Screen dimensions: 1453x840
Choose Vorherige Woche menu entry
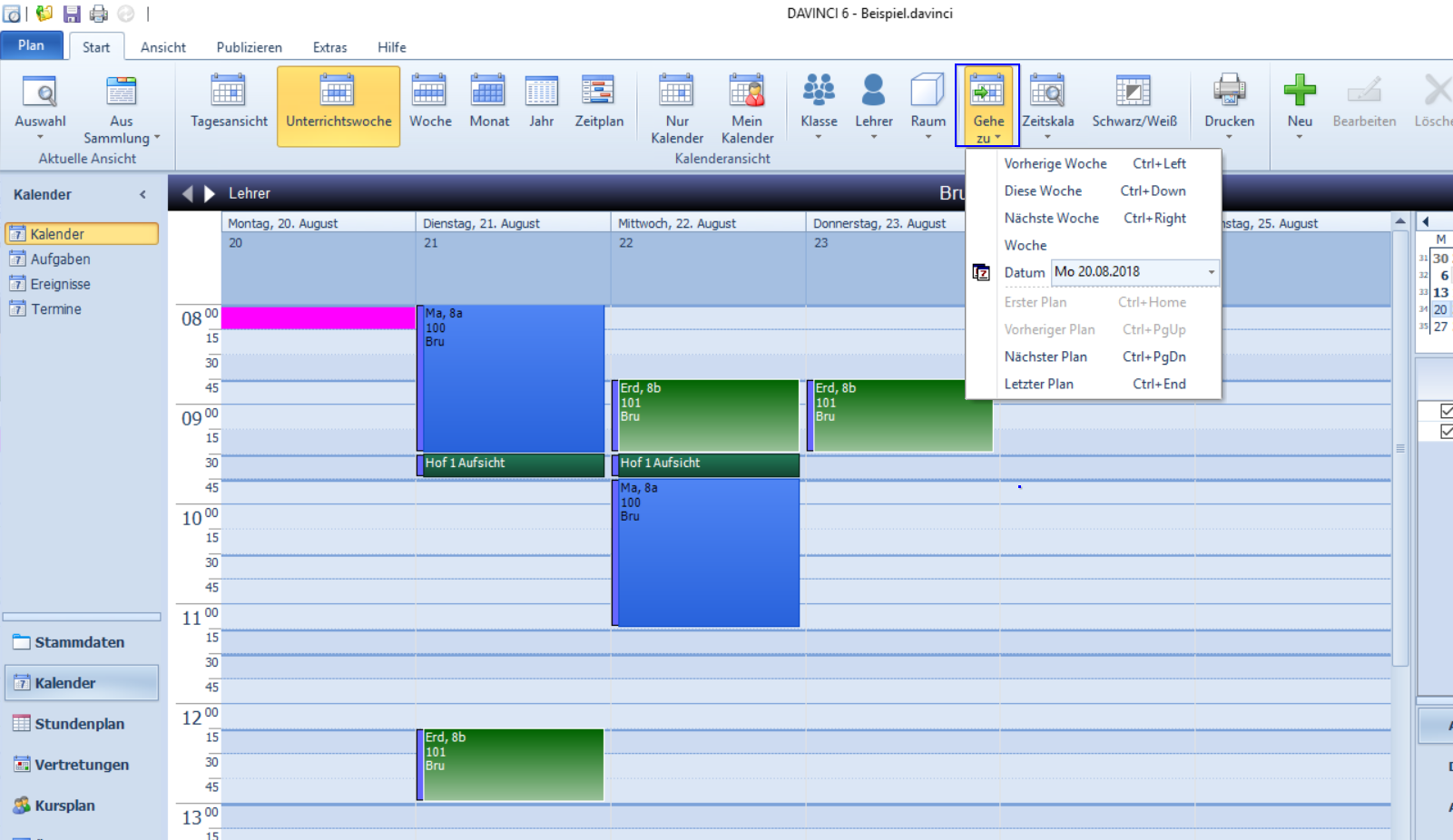pos(1094,163)
